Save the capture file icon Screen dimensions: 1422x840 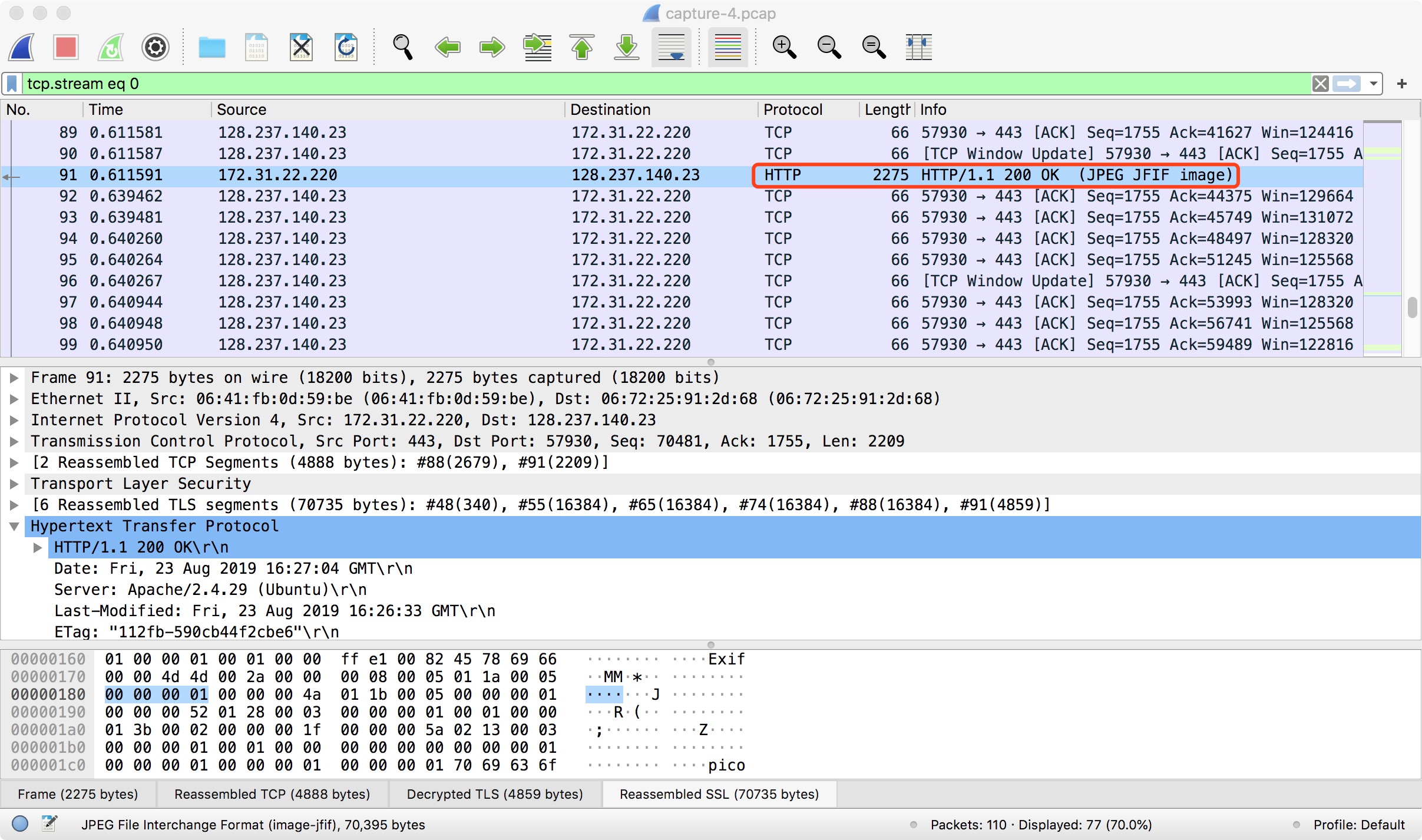pyautogui.click(x=256, y=47)
